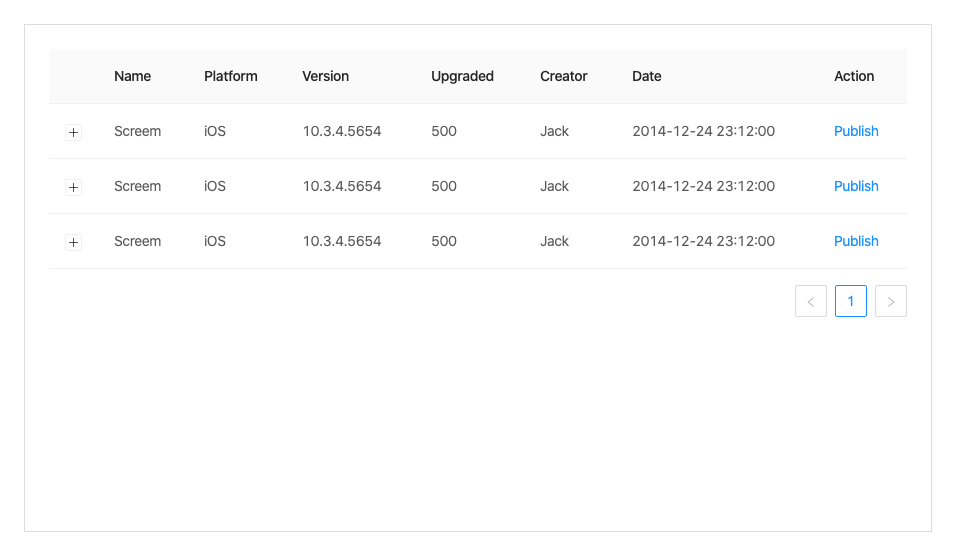The width and height of the screenshot is (956, 556).
Task: Click the Name column header
Action: (x=133, y=76)
